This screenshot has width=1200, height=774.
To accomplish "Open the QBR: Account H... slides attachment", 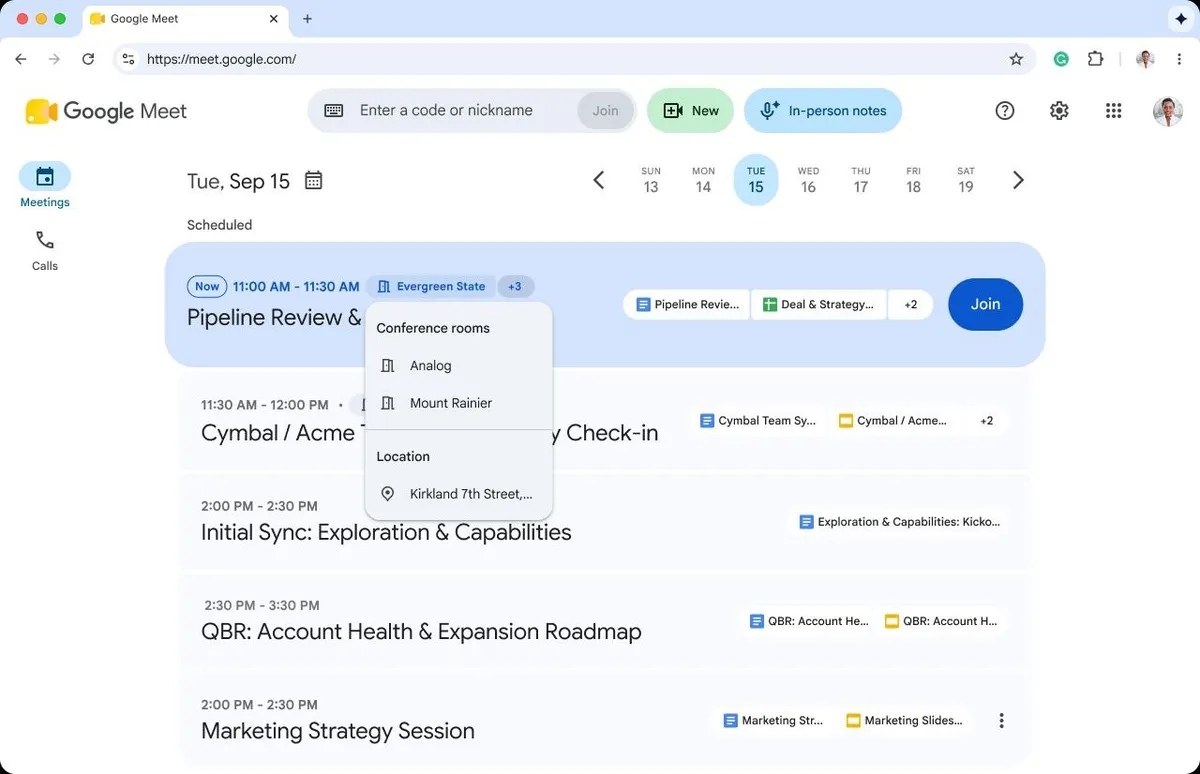I will [941, 621].
